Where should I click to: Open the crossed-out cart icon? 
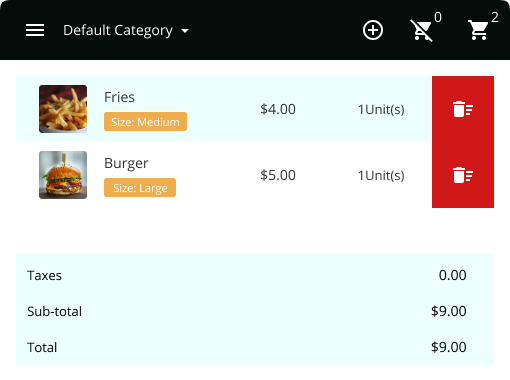tap(422, 30)
